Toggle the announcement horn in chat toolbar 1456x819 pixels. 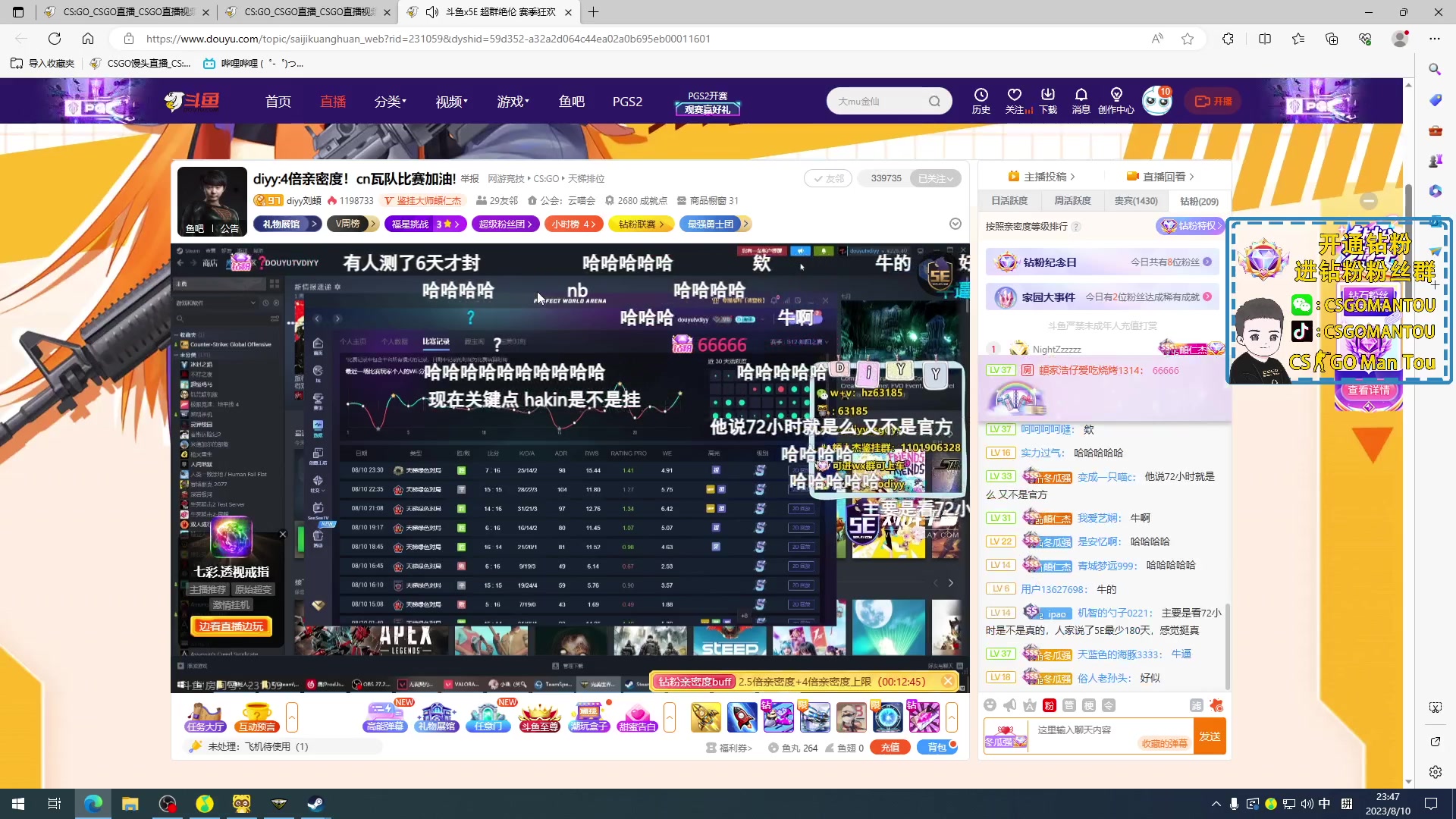[x=1009, y=705]
